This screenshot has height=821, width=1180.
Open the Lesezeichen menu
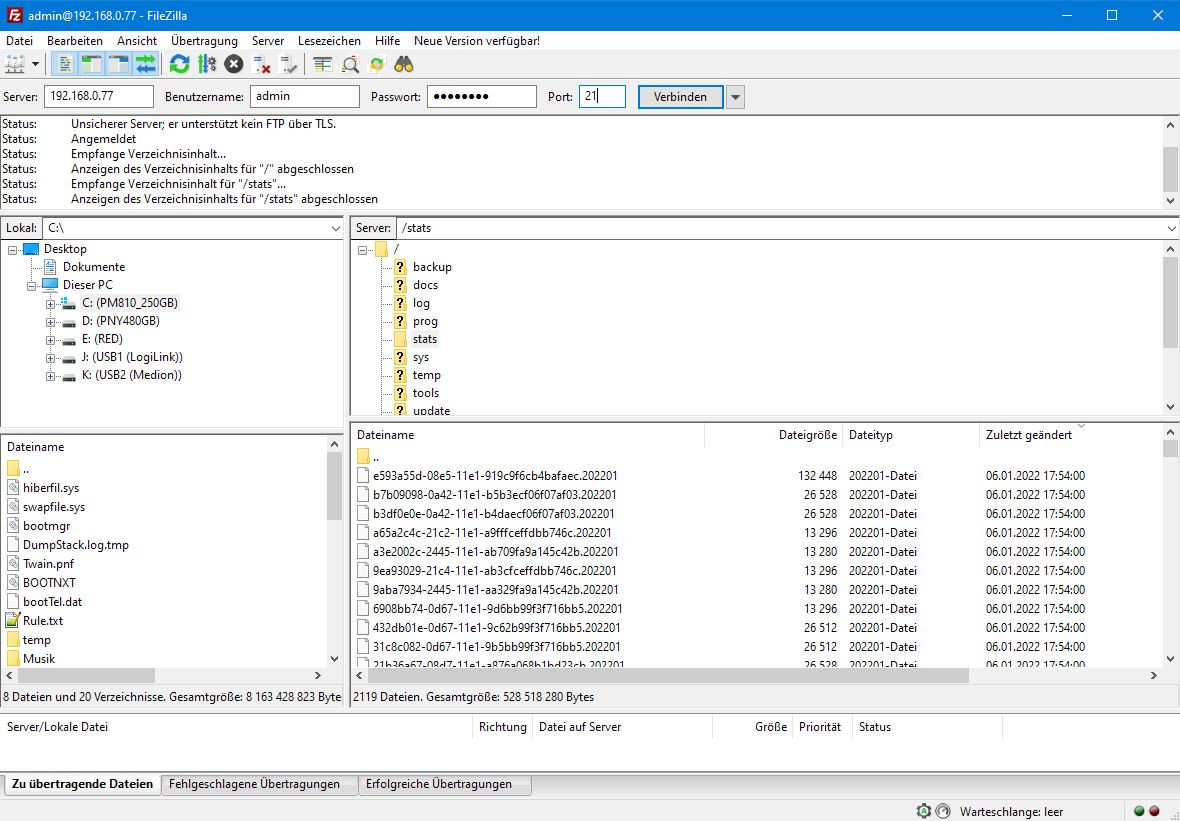329,41
